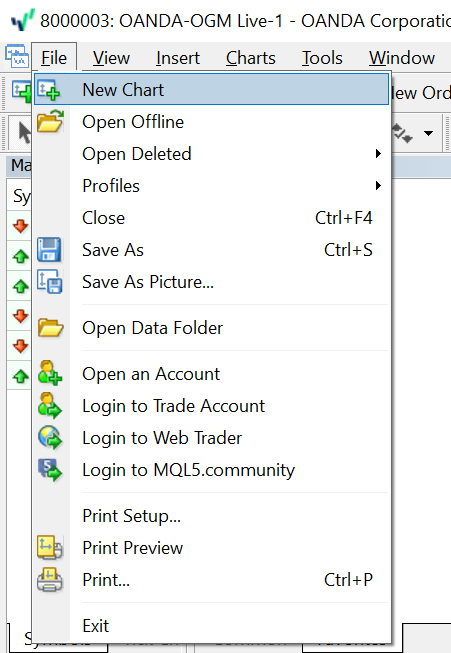The width and height of the screenshot is (451, 653).
Task: Select Print Setup... entry
Action: click(x=212, y=516)
